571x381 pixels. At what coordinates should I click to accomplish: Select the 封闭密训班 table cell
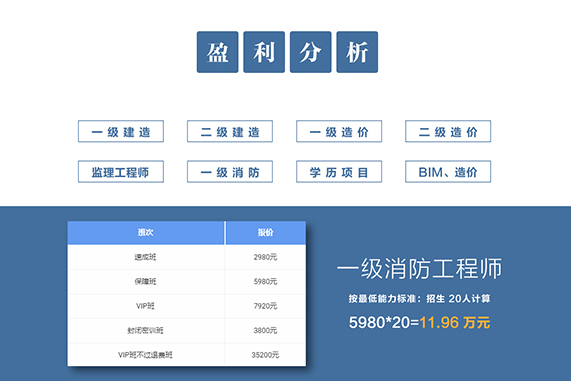tap(146, 330)
